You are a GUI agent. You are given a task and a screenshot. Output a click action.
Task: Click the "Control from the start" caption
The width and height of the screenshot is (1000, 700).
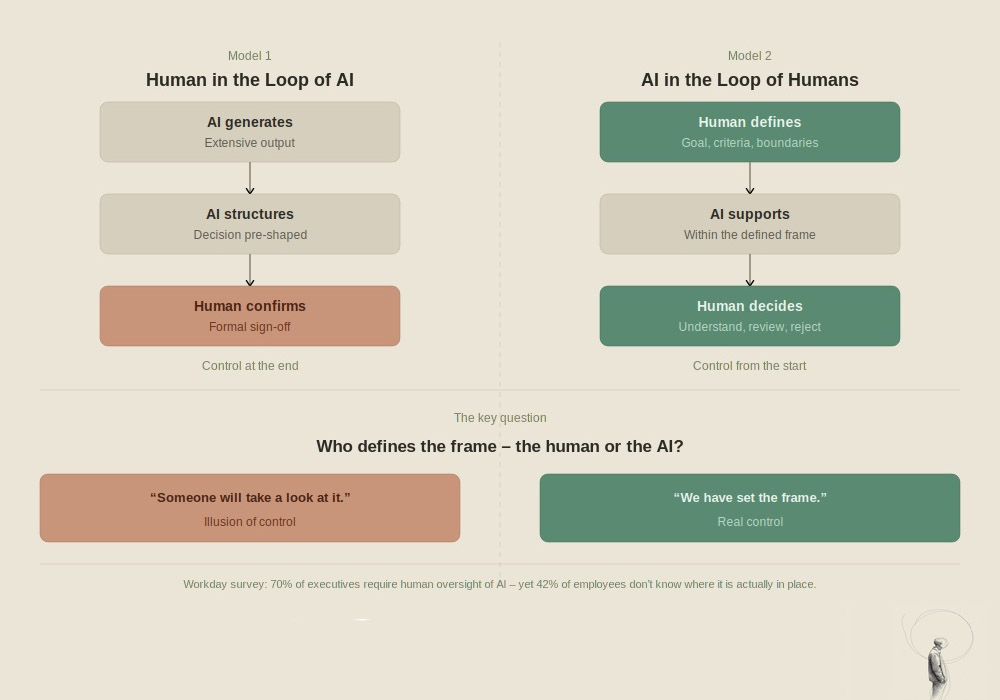coord(750,366)
